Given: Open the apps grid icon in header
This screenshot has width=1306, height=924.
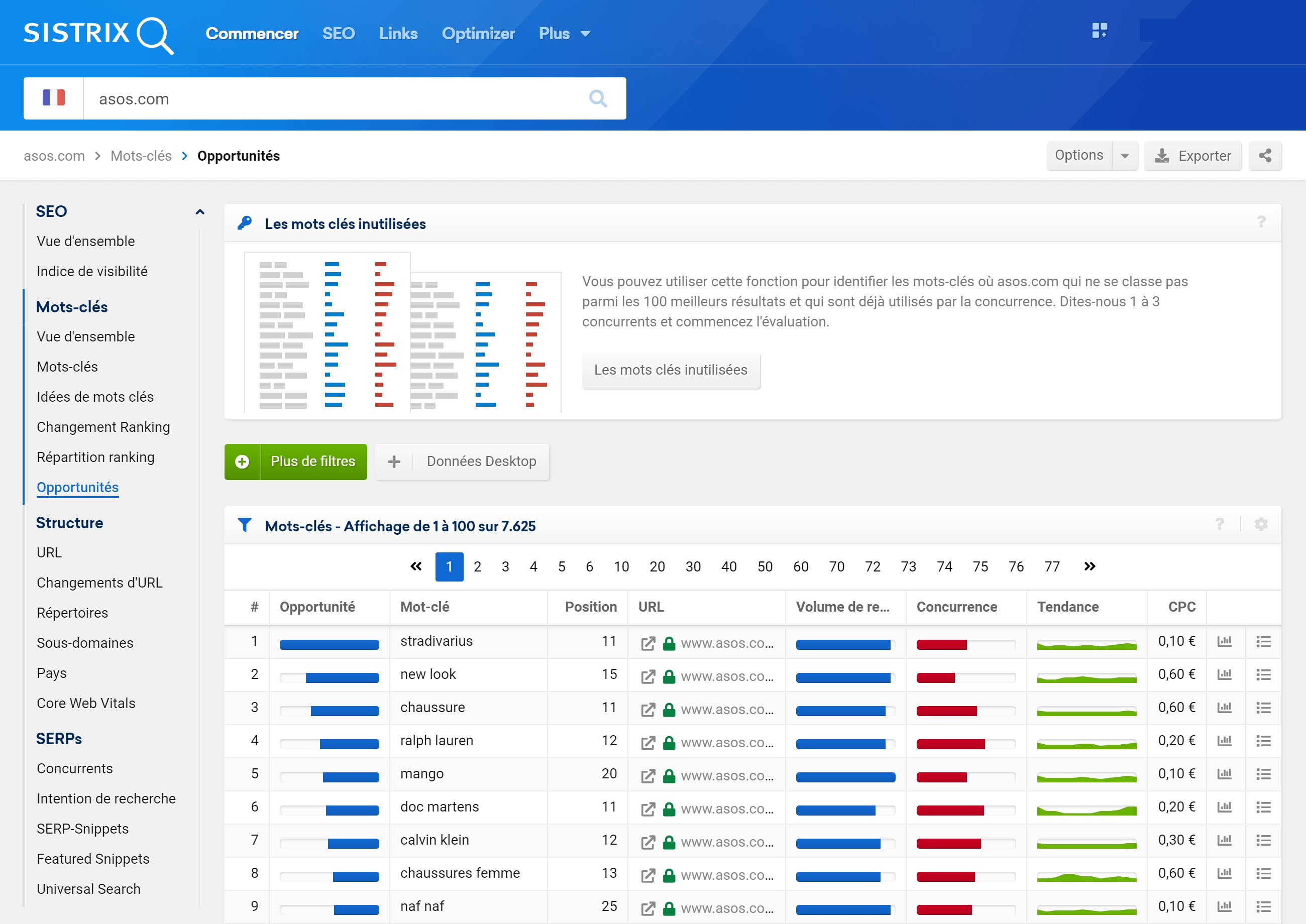Looking at the screenshot, I should [1100, 31].
